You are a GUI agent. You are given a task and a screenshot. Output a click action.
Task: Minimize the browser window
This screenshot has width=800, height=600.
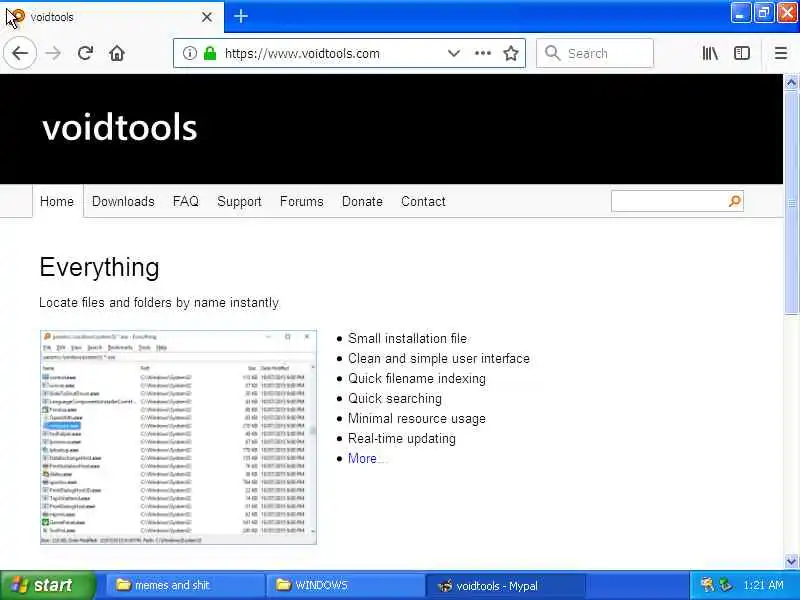[x=740, y=13]
